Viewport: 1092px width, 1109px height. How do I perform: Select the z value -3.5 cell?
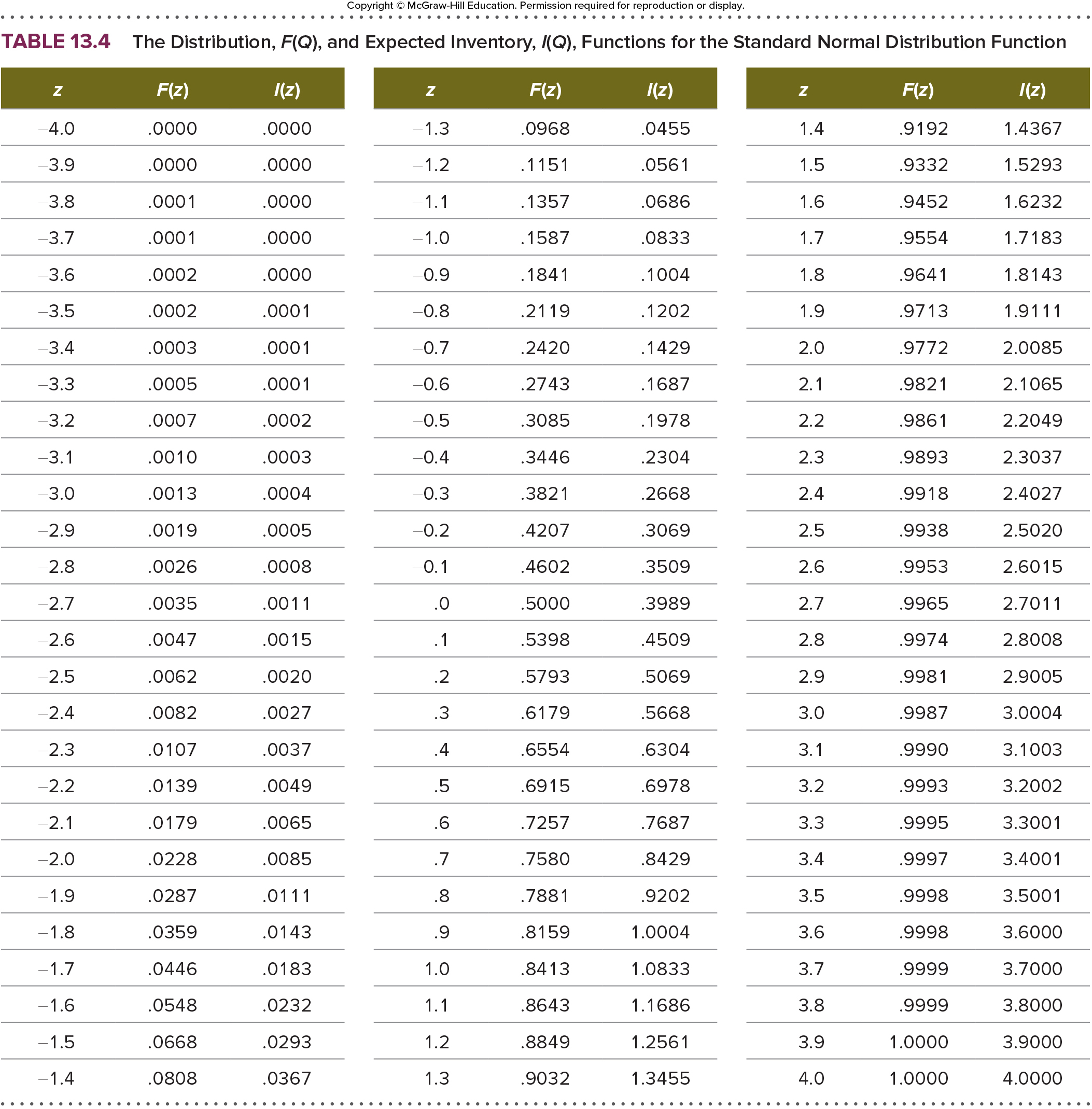click(57, 312)
